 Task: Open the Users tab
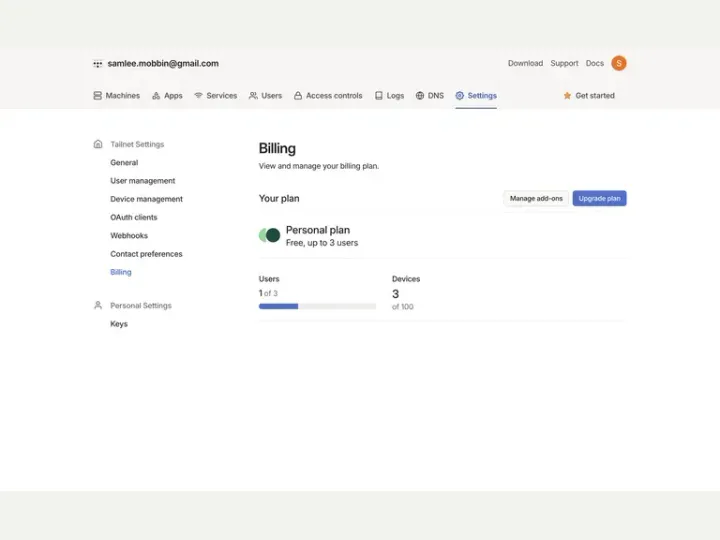[x=265, y=96]
